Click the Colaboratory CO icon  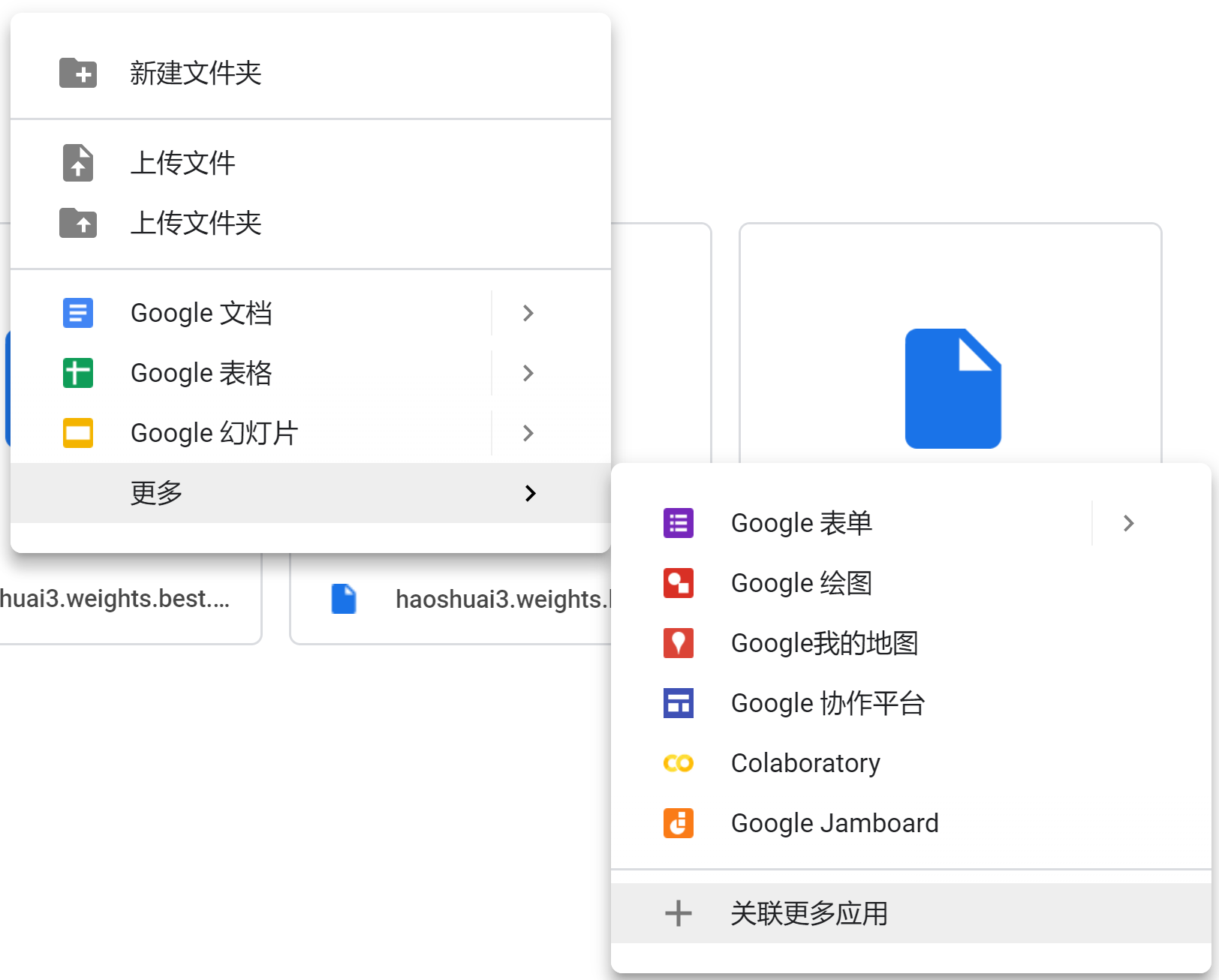point(679,763)
